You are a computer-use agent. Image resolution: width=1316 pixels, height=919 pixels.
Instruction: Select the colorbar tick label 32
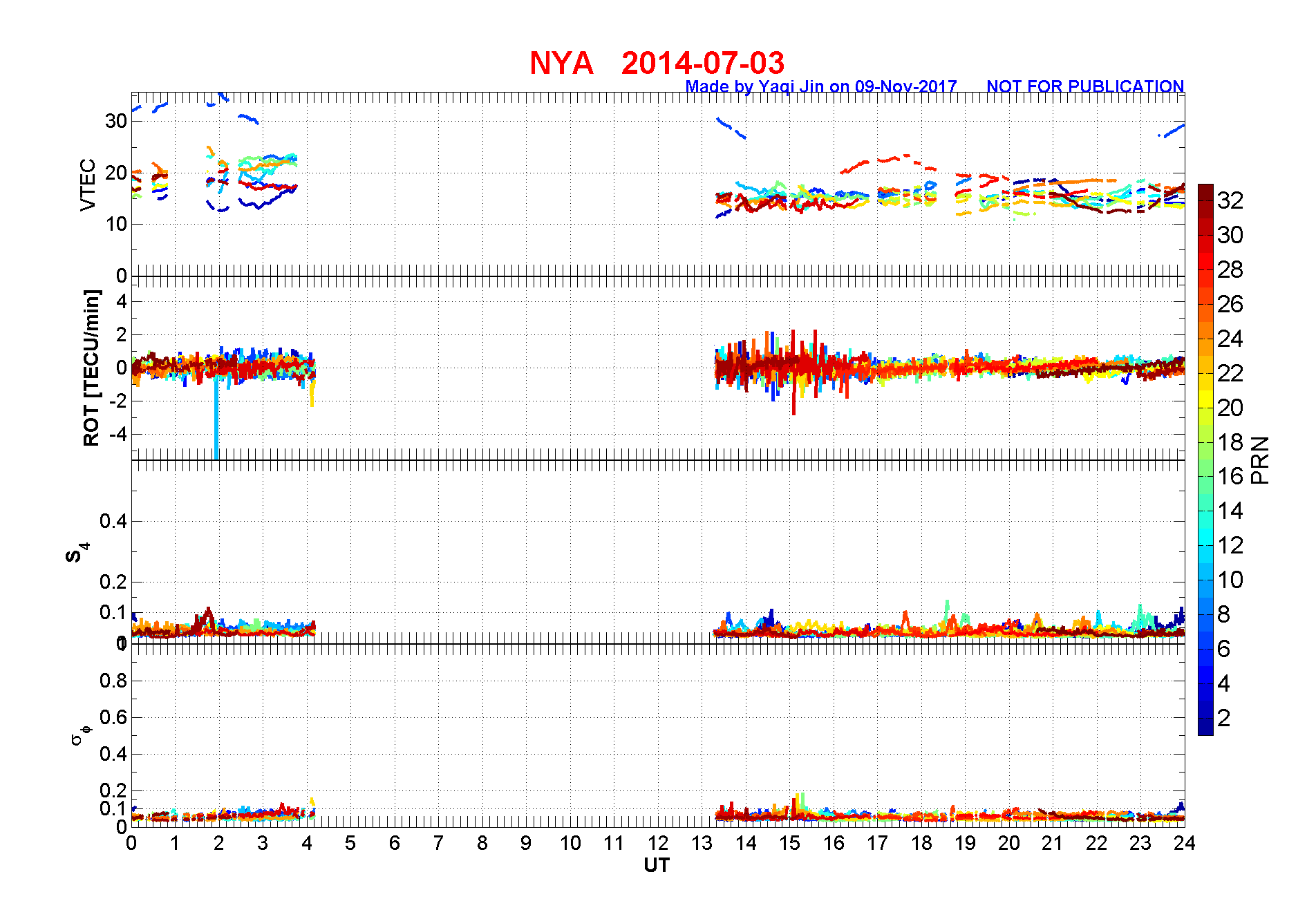pos(1230,200)
